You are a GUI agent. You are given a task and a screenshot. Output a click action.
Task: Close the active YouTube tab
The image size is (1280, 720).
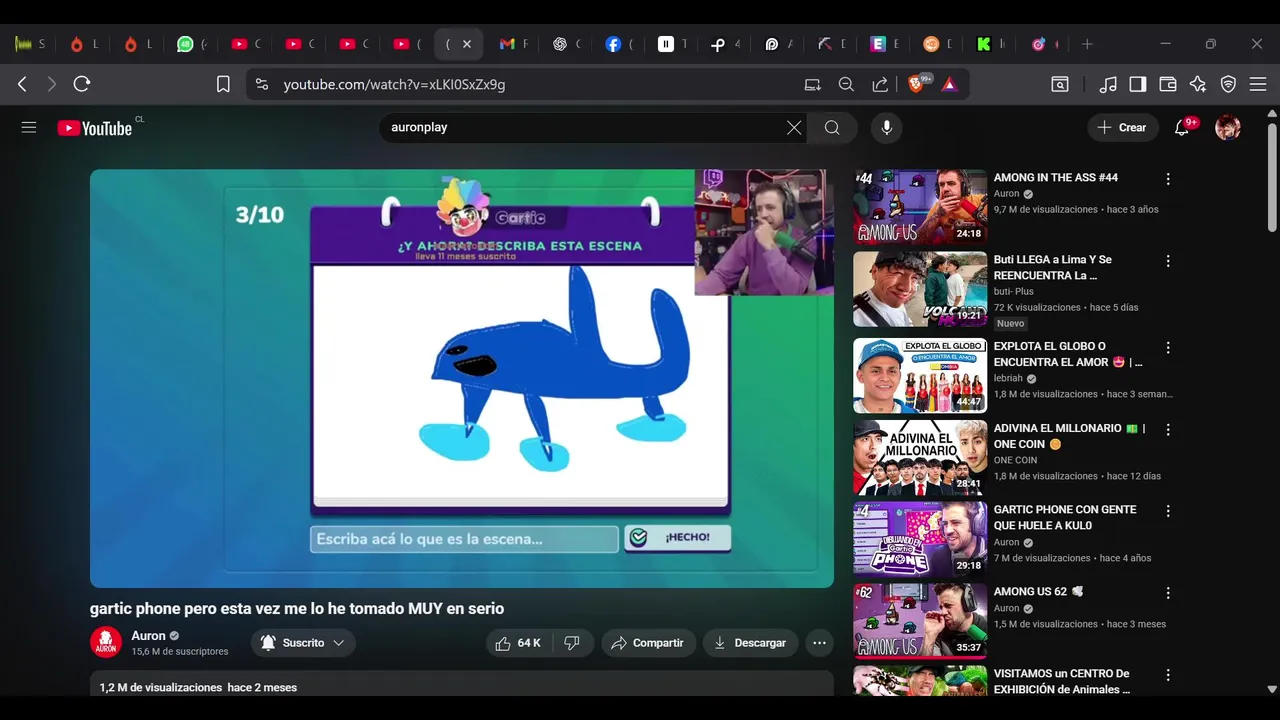(466, 44)
